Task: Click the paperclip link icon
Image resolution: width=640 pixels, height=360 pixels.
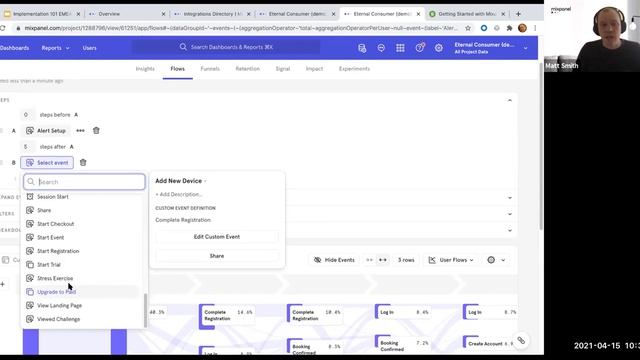Action: [x=521, y=340]
